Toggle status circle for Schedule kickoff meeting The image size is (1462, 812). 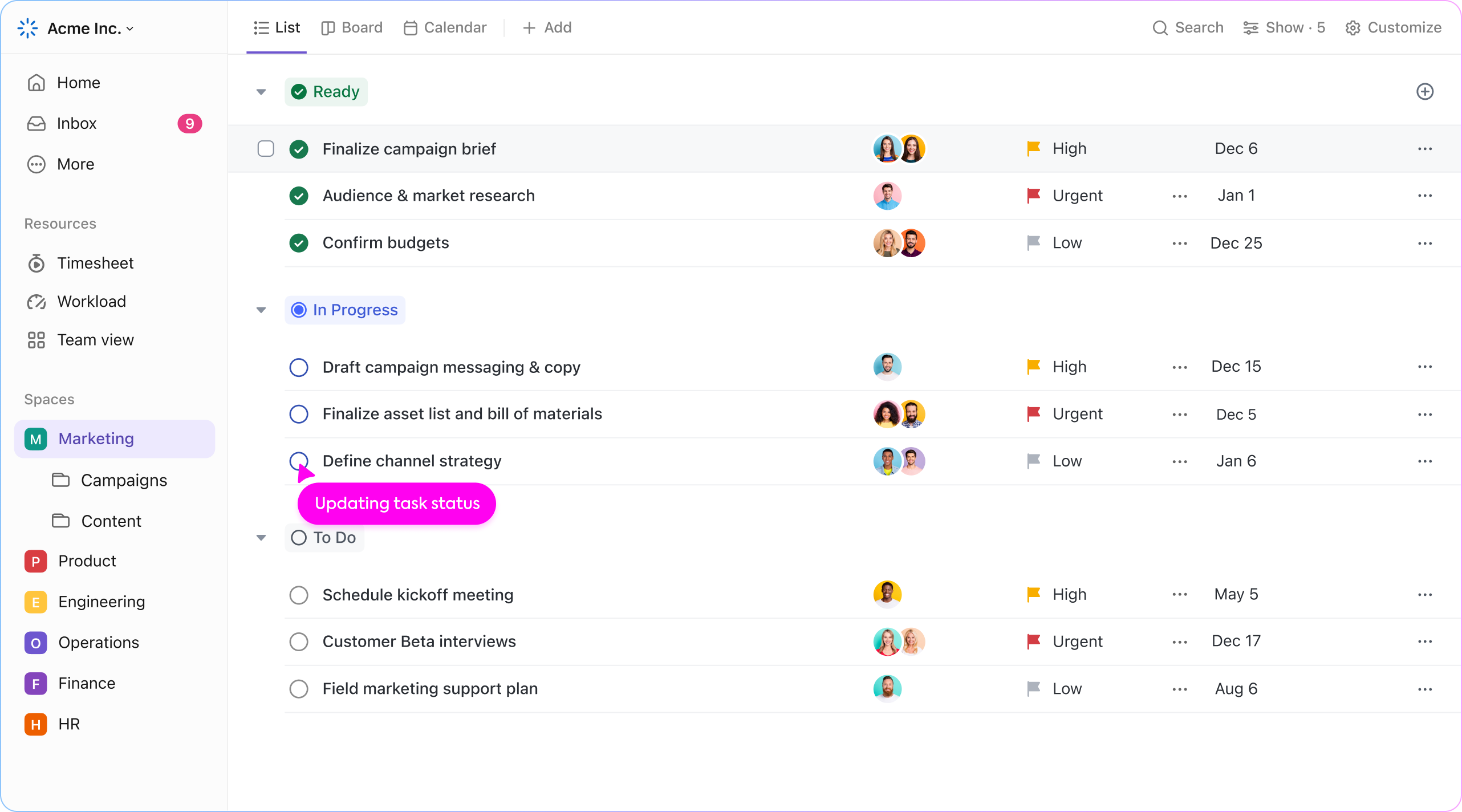click(x=300, y=595)
